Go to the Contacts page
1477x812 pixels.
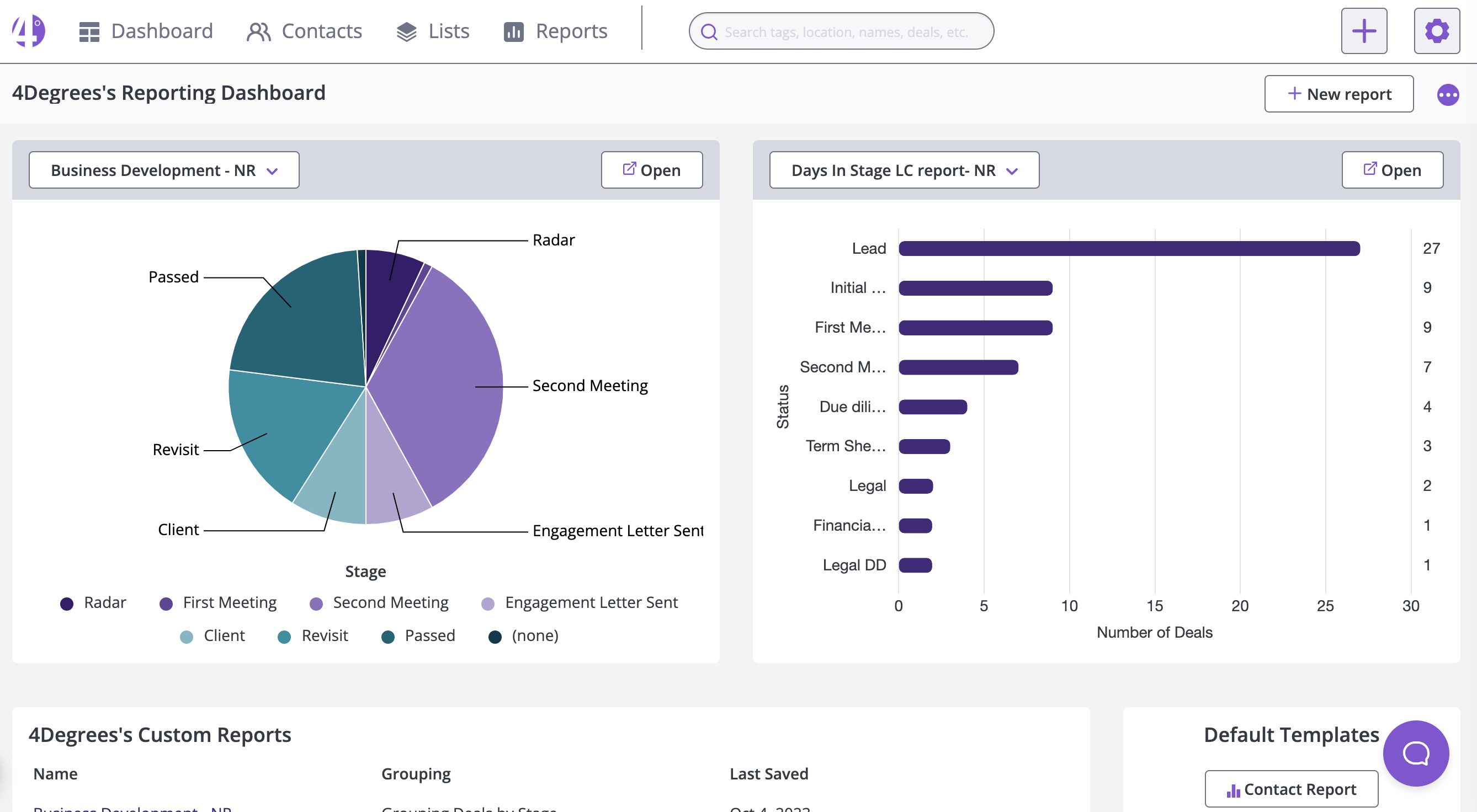pos(305,31)
